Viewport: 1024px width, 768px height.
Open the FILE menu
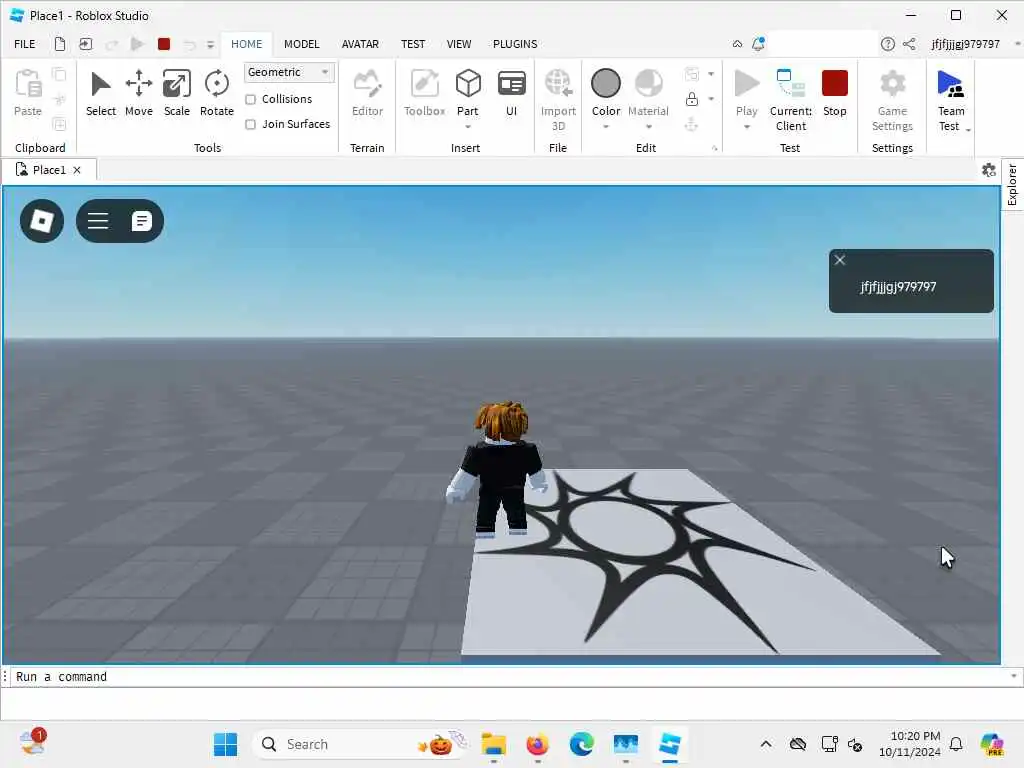click(x=25, y=44)
